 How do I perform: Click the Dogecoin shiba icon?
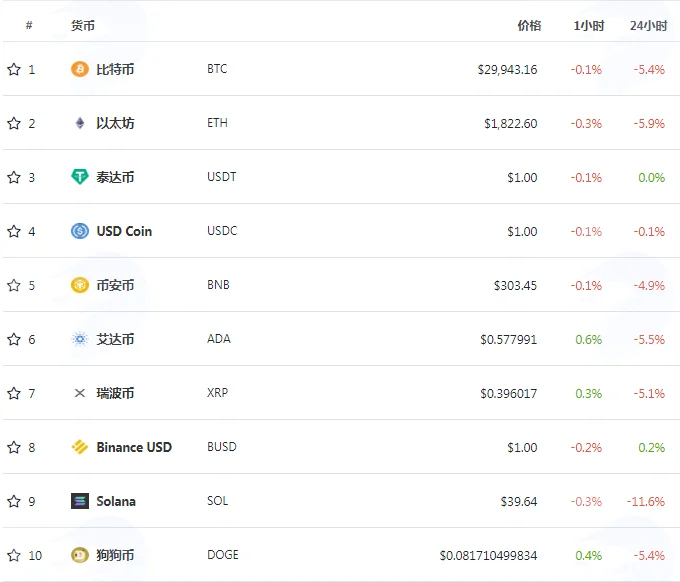coord(80,555)
